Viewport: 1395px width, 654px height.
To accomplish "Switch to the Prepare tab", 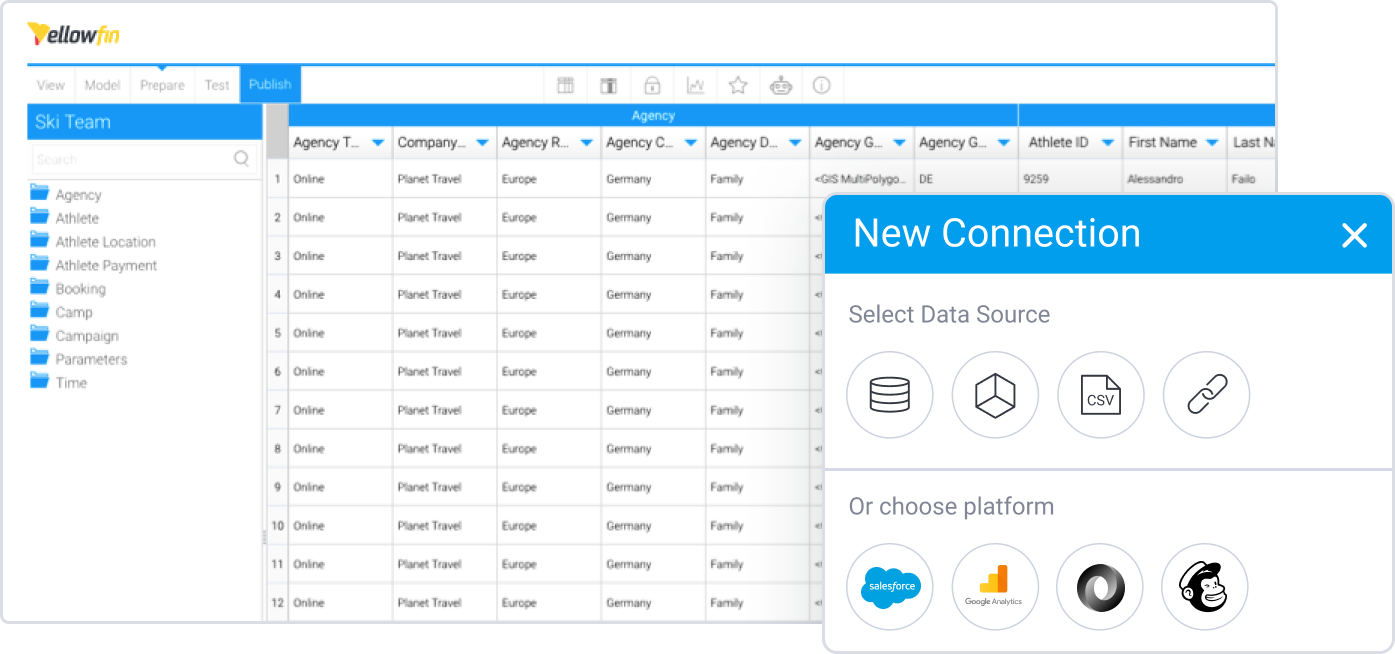I will point(162,86).
